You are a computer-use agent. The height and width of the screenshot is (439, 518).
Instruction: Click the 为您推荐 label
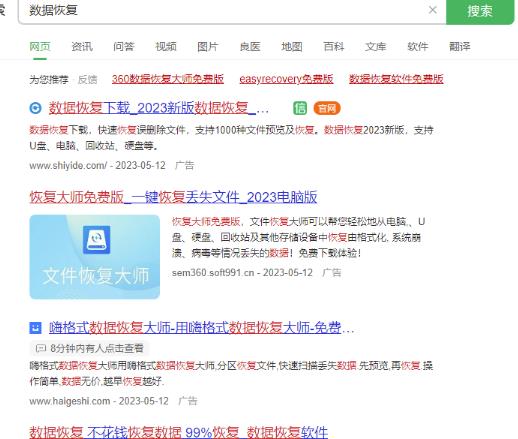pyautogui.click(x=49, y=80)
